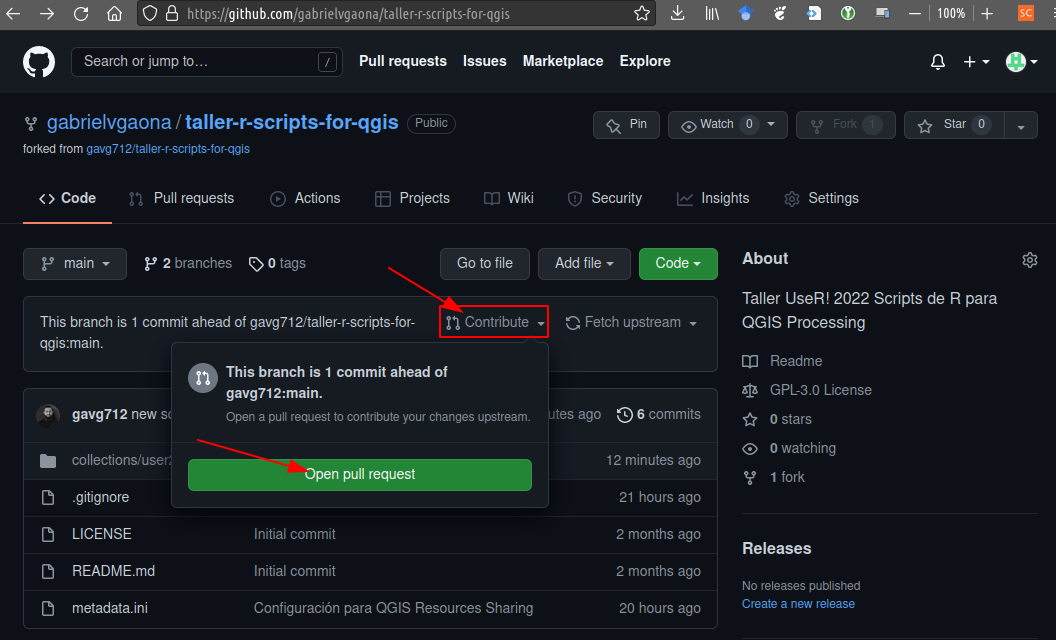Click the GPL-3.0 License scale icon

tap(749, 390)
